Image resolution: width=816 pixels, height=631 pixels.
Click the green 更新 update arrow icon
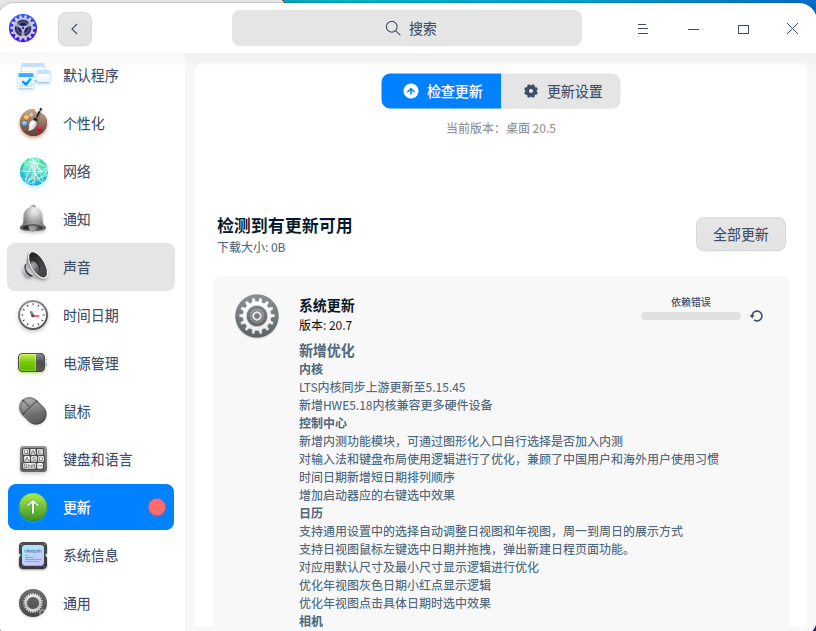click(33, 507)
